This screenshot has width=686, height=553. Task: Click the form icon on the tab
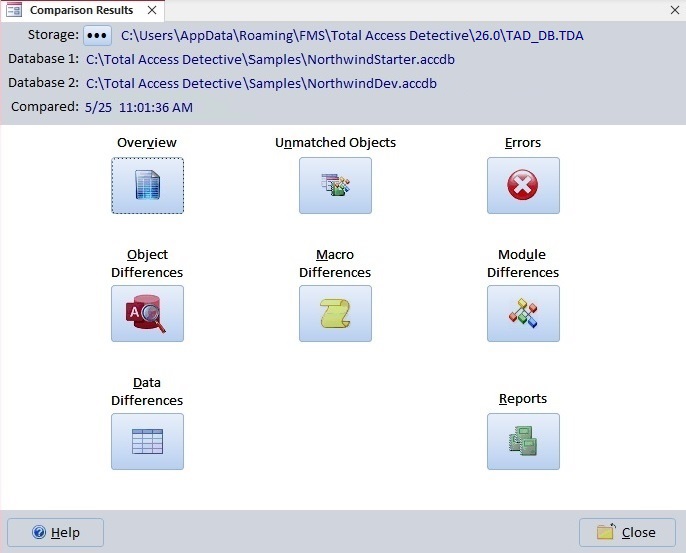point(14,10)
